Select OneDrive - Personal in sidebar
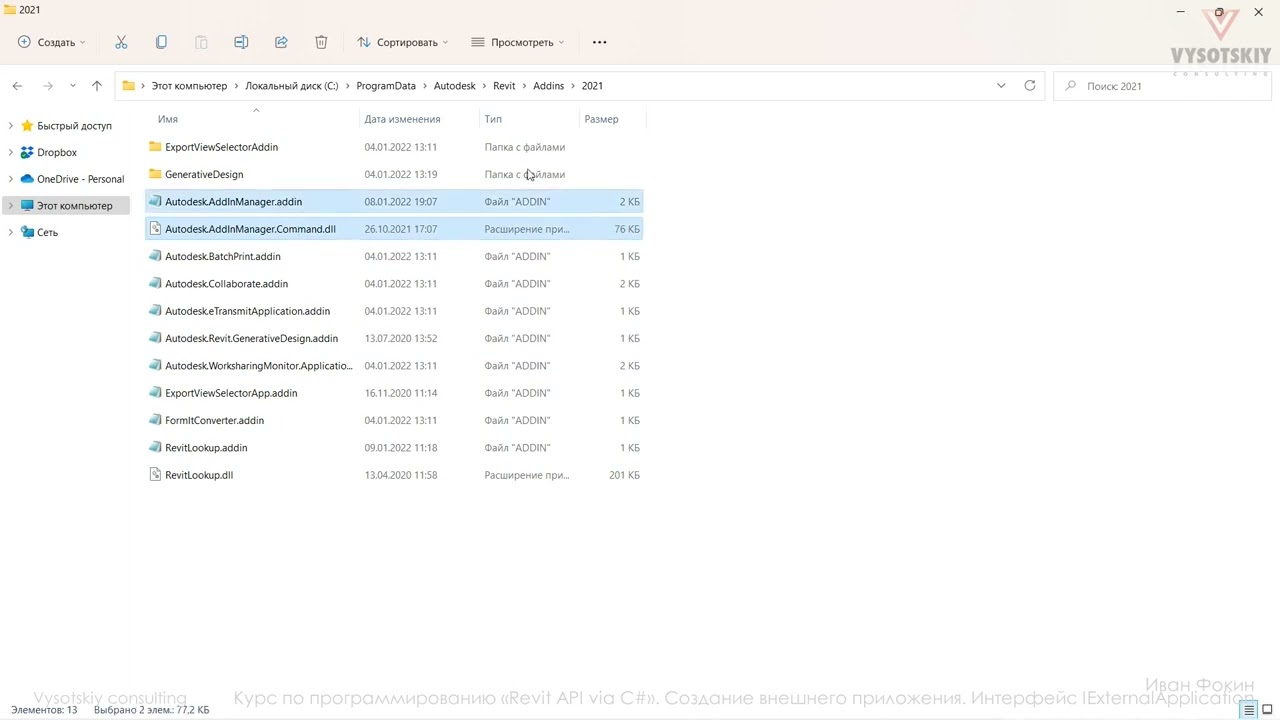 coord(81,179)
